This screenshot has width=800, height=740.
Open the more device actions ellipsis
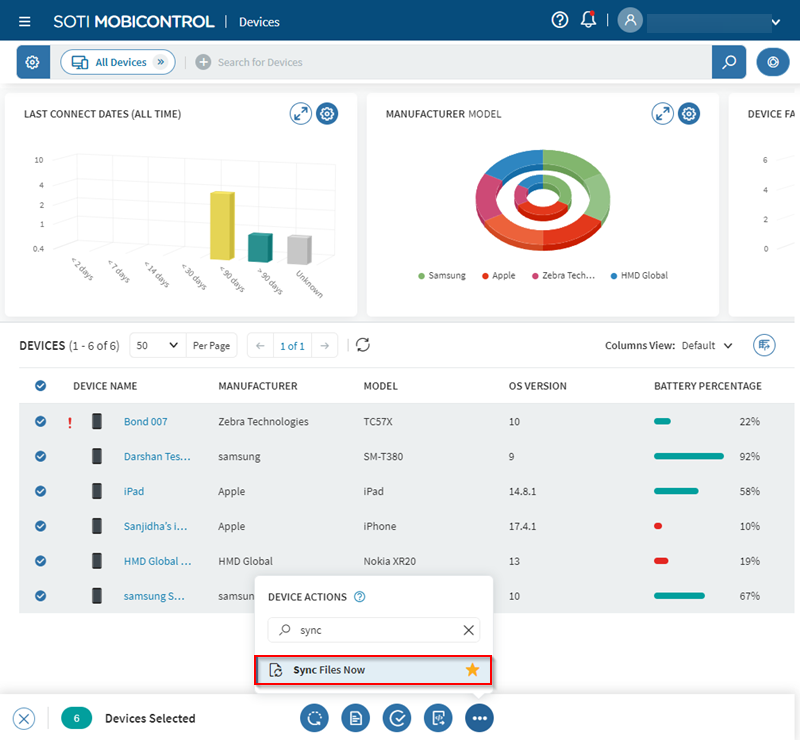[479, 718]
